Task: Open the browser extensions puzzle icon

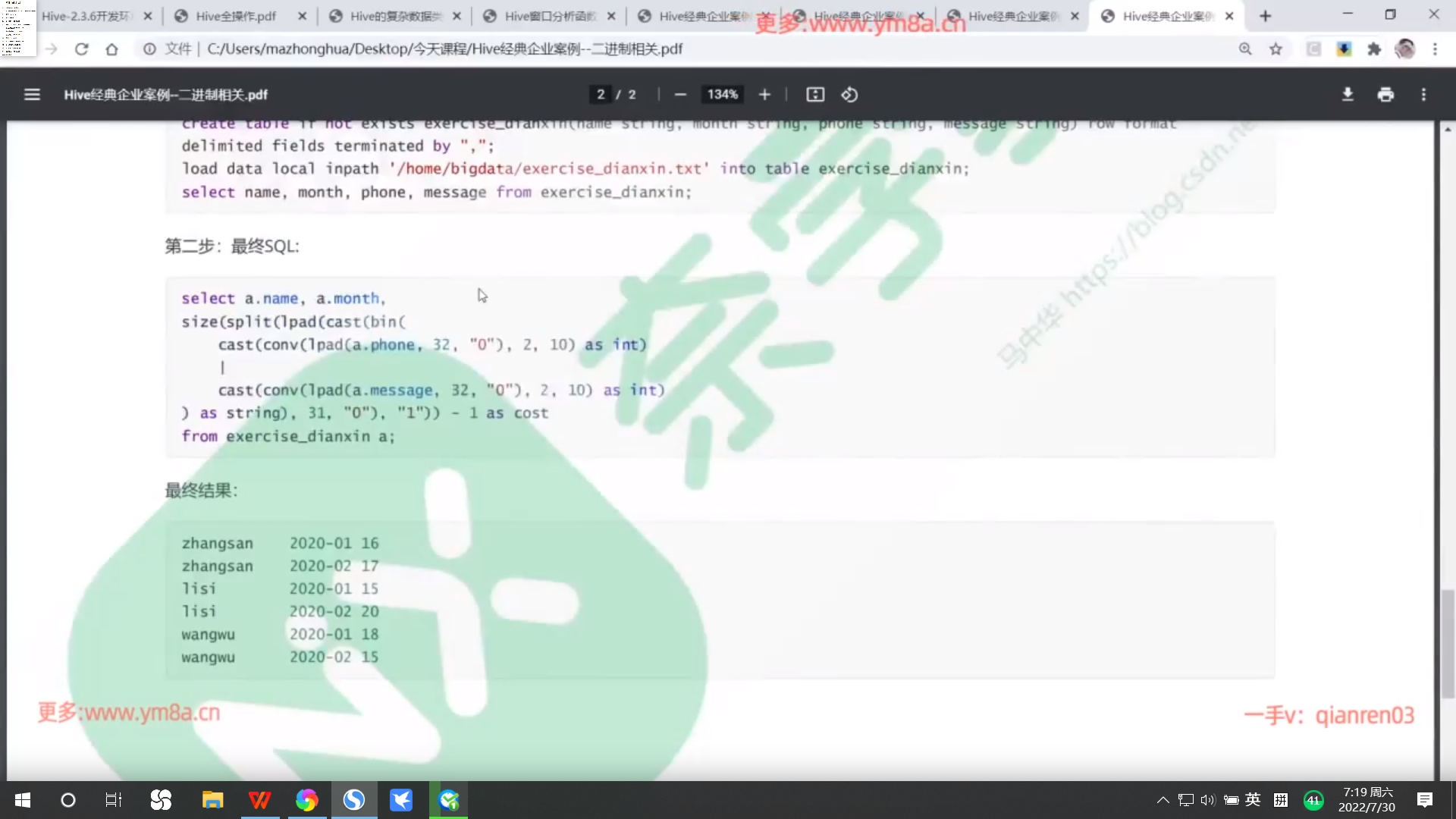Action: [x=1374, y=49]
